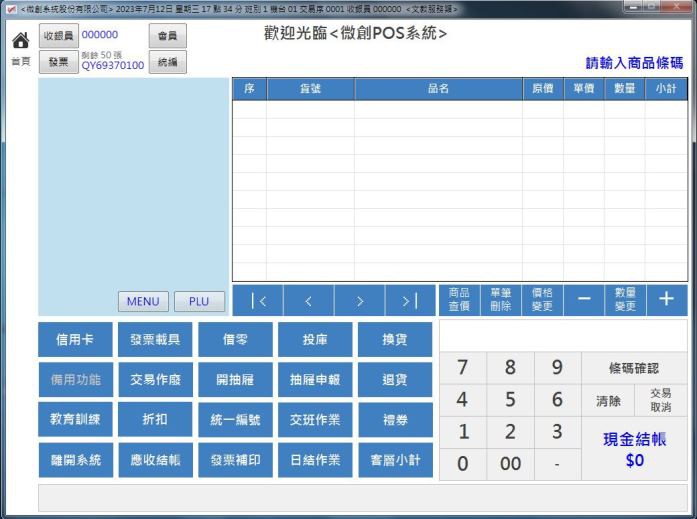The height and width of the screenshot is (519, 697).
Task: Click 交易取消 cancel transaction
Action: (x=661, y=400)
